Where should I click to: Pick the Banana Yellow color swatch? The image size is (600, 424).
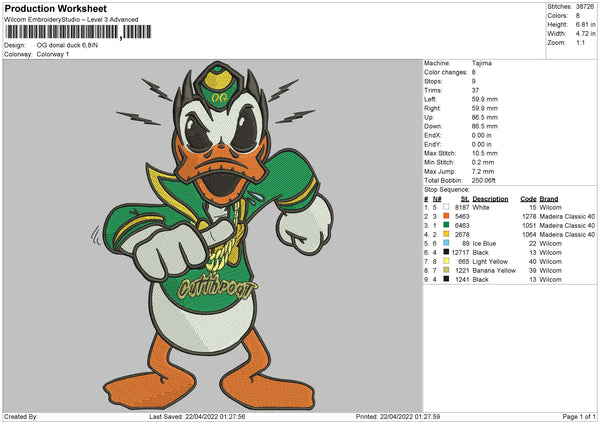pyautogui.click(x=446, y=270)
